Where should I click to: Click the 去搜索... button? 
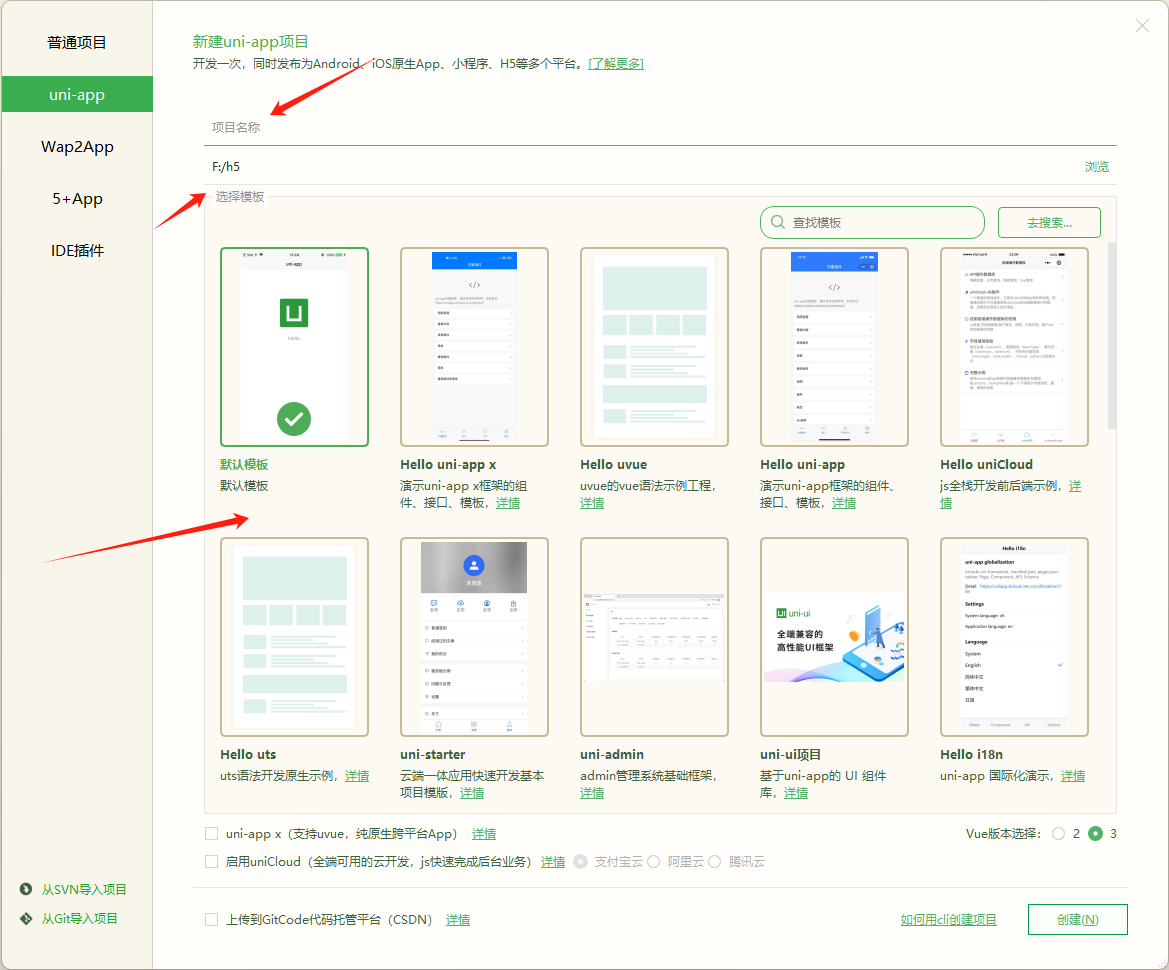pos(1049,222)
